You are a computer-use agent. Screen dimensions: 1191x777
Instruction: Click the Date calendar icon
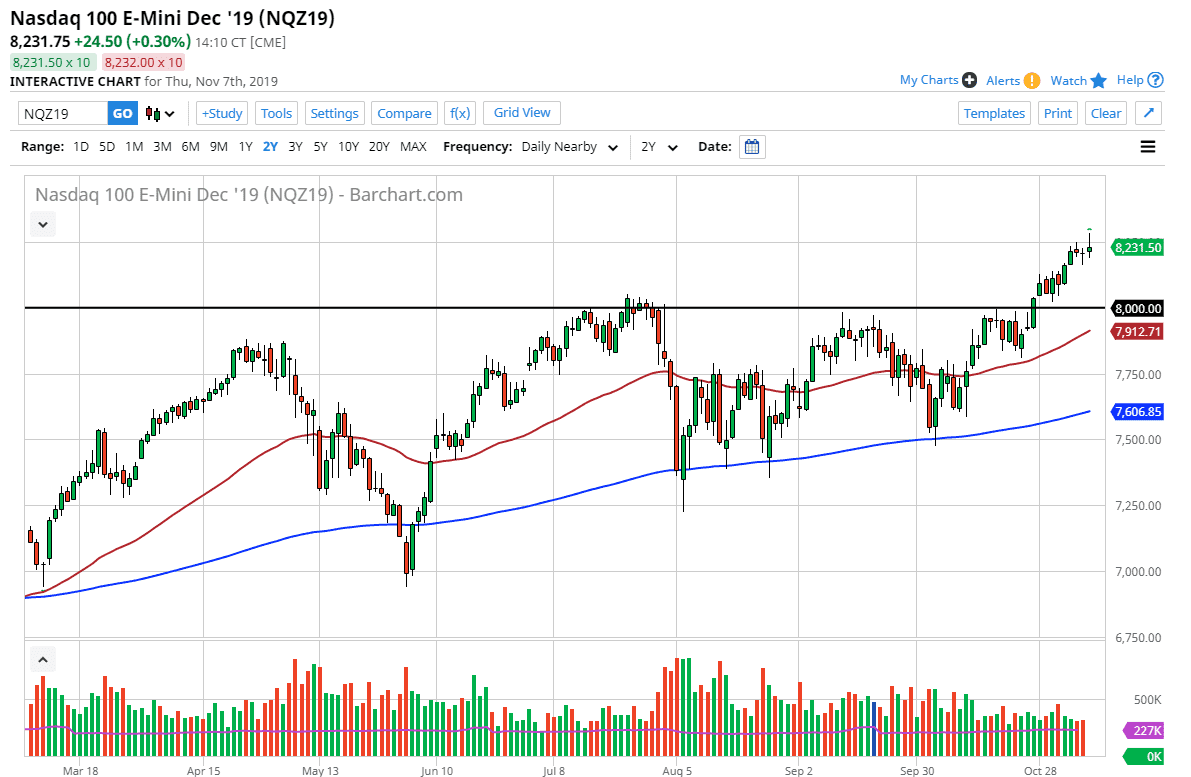point(751,146)
